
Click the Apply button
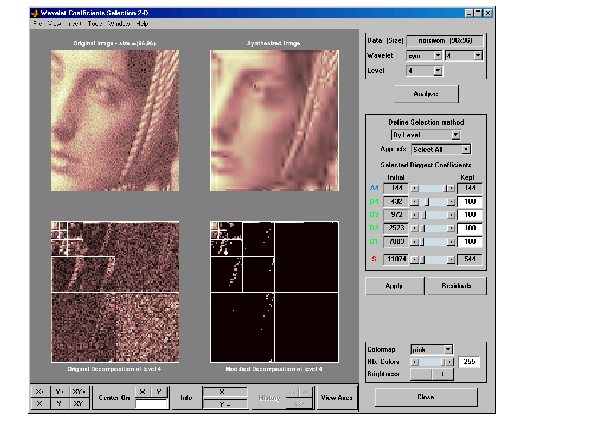point(395,286)
